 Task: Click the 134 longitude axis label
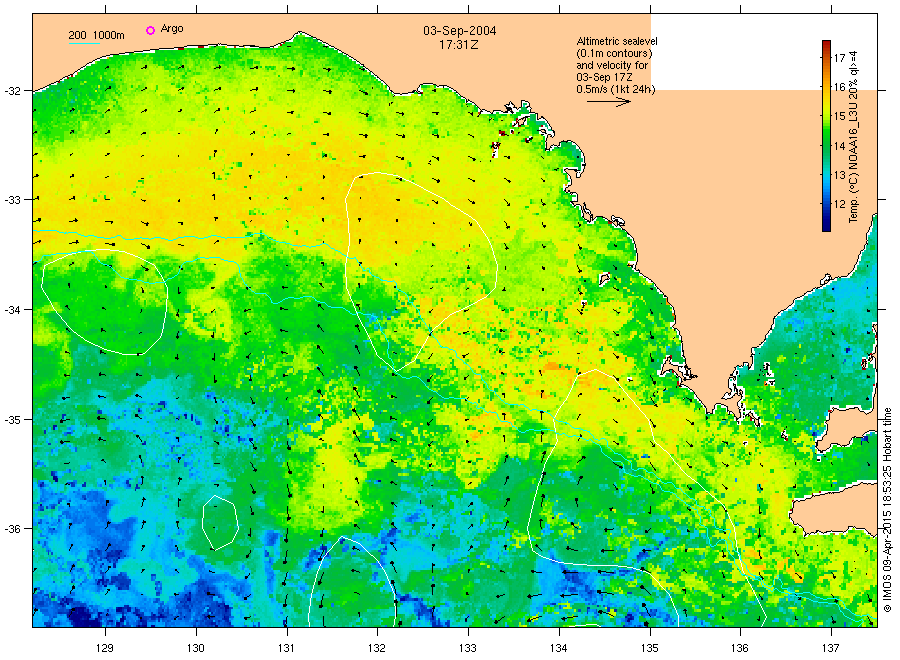pos(558,649)
